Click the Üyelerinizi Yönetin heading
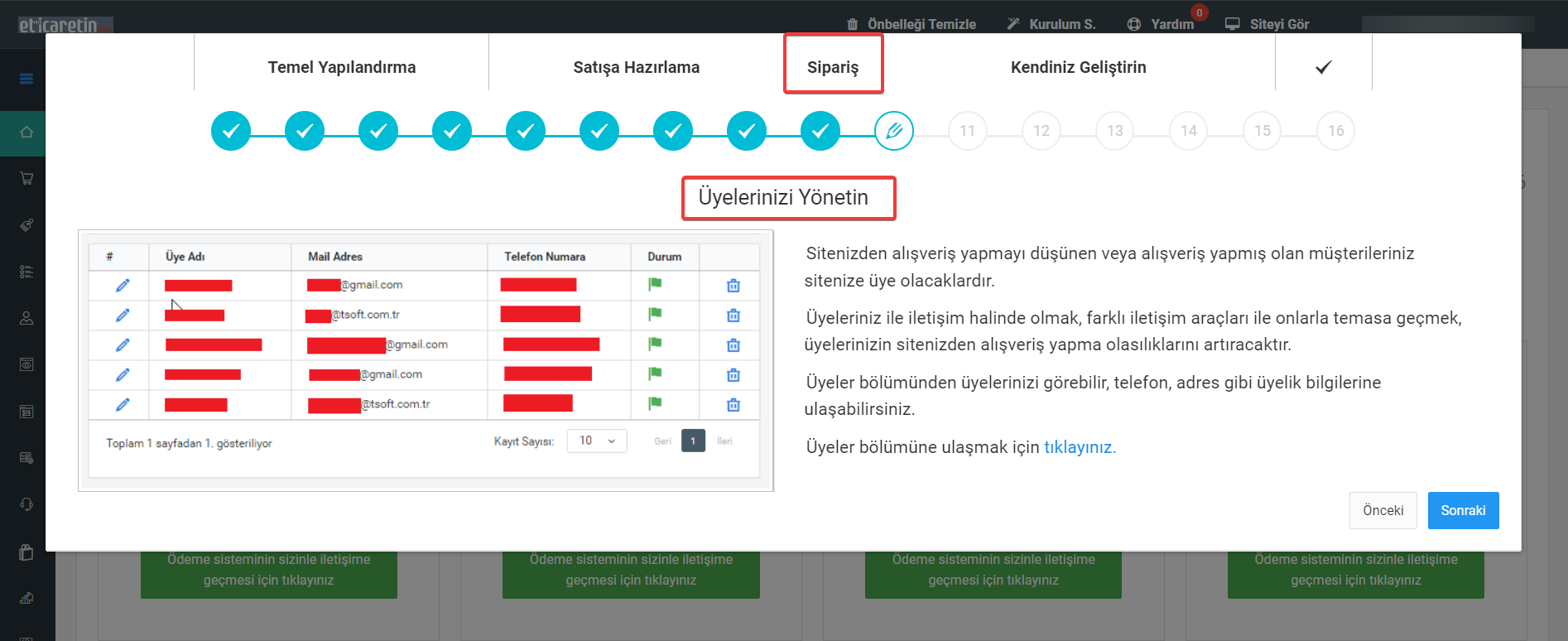 click(x=783, y=197)
